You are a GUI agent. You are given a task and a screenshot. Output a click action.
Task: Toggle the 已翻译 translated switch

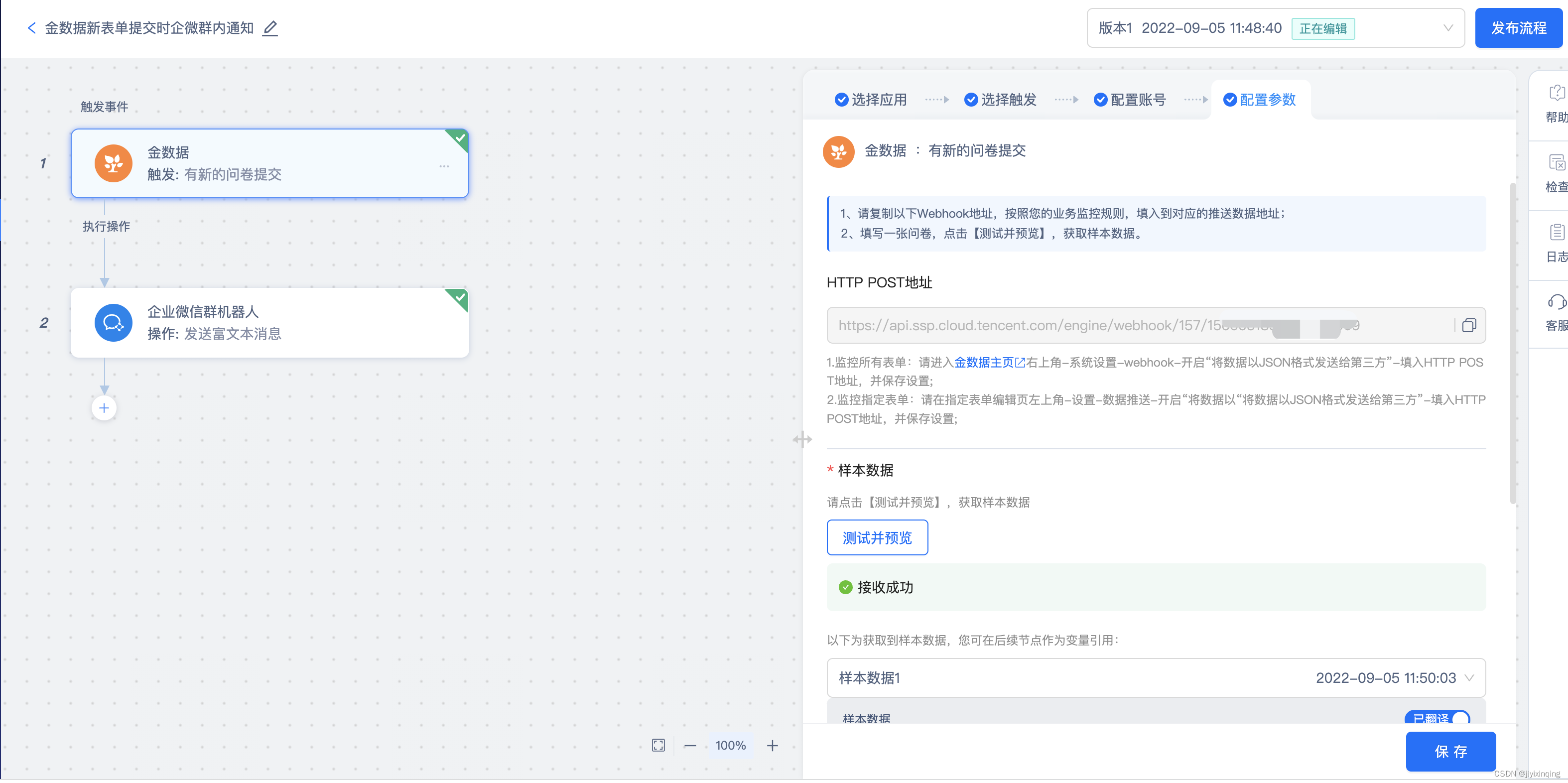point(1437,718)
